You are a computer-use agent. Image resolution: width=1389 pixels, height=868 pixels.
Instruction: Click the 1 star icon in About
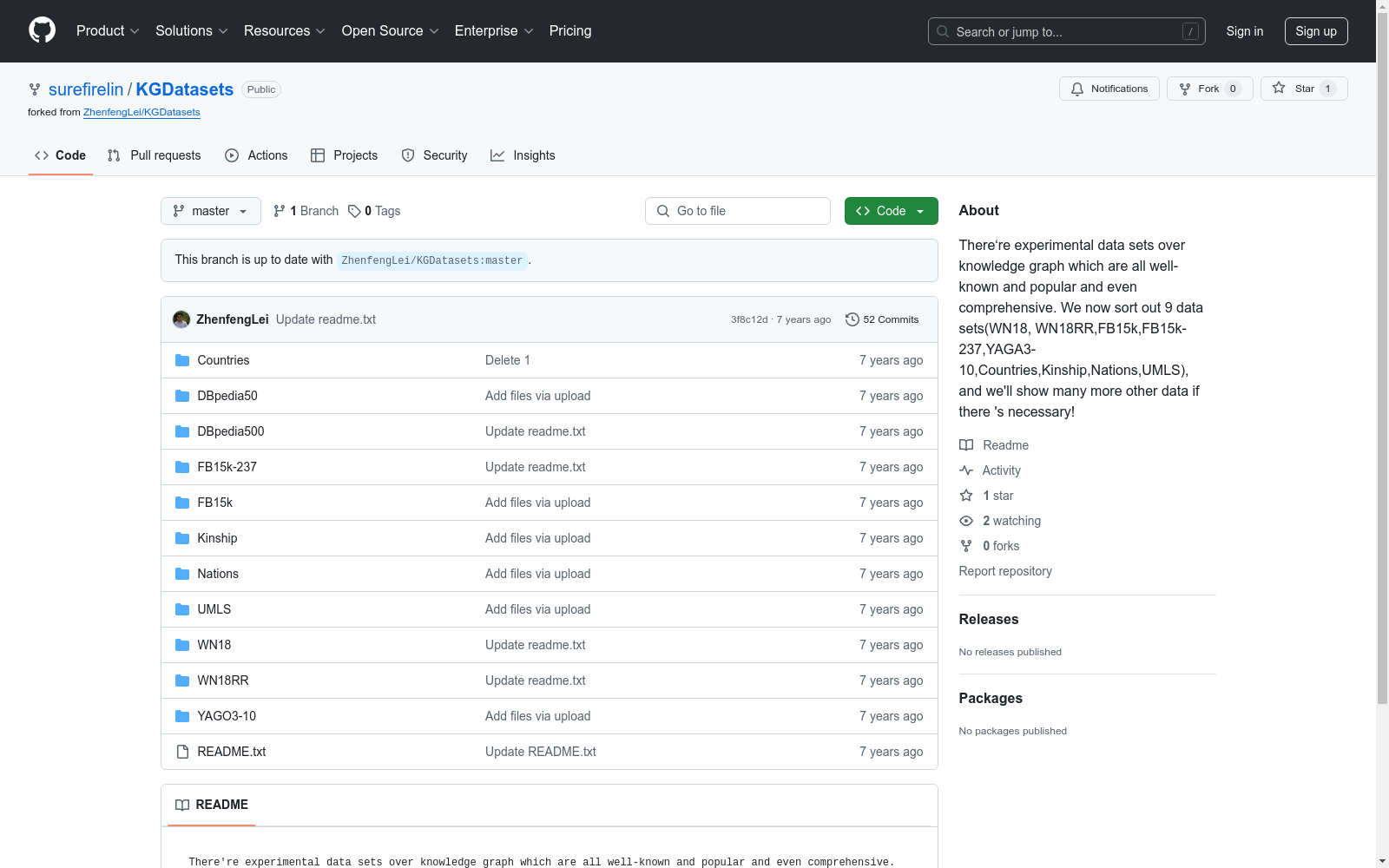coord(966,496)
